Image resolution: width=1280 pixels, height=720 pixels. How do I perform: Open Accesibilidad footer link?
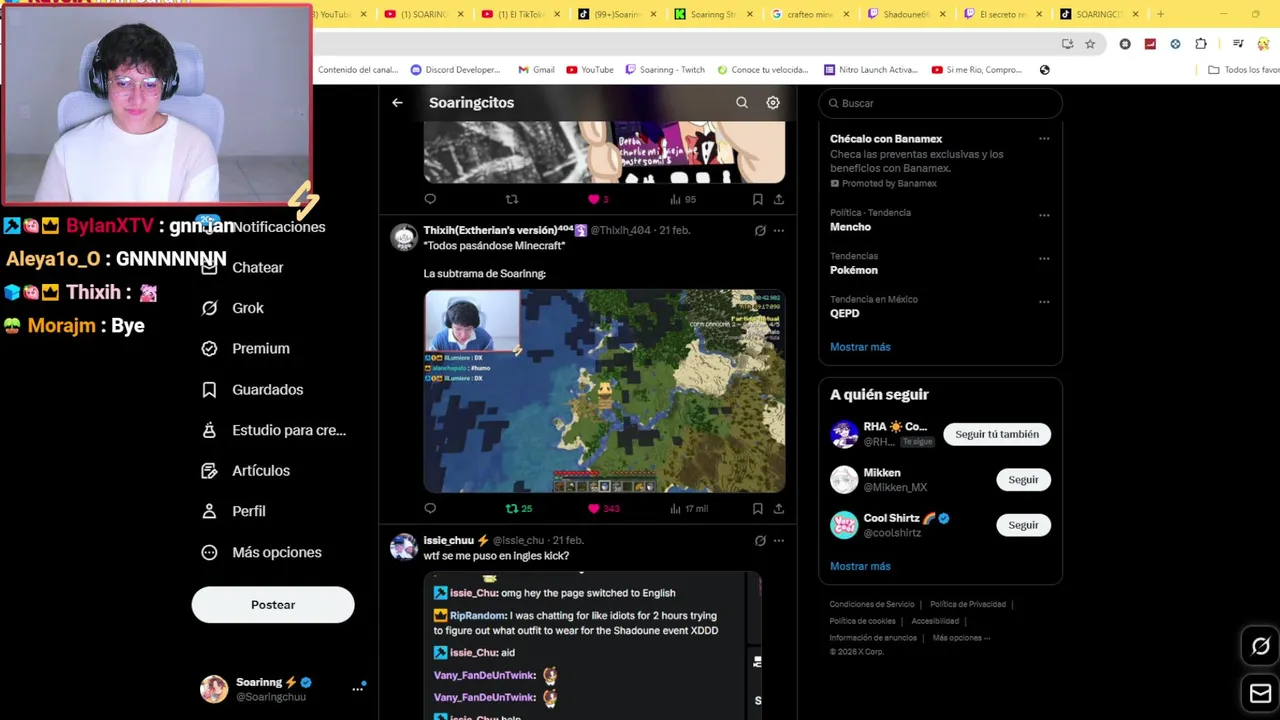935,621
